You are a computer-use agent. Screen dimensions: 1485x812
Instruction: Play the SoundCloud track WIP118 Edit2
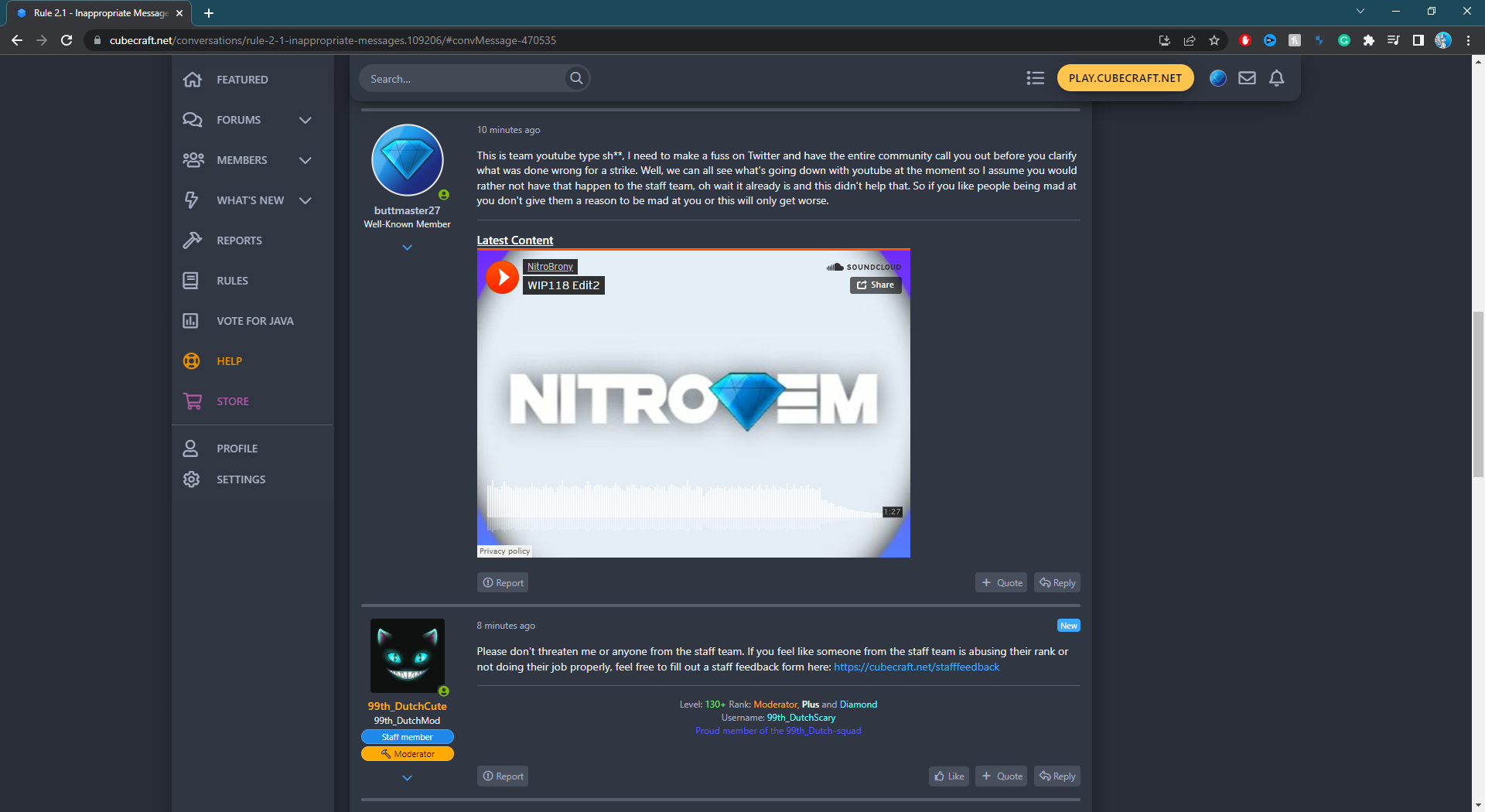click(502, 277)
